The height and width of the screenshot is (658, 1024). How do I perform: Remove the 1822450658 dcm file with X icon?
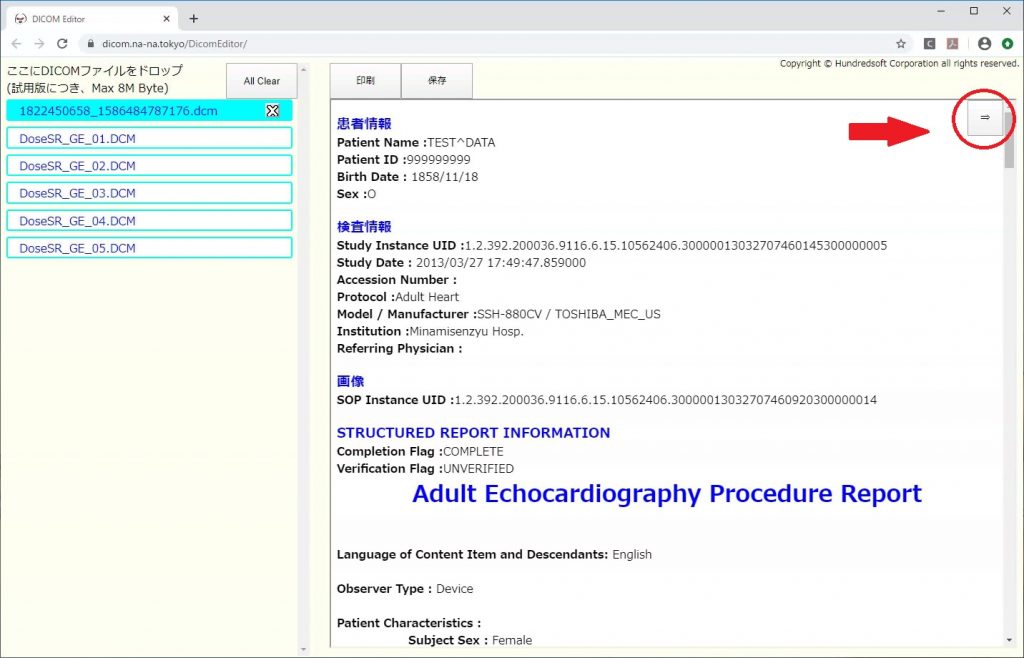coord(272,111)
